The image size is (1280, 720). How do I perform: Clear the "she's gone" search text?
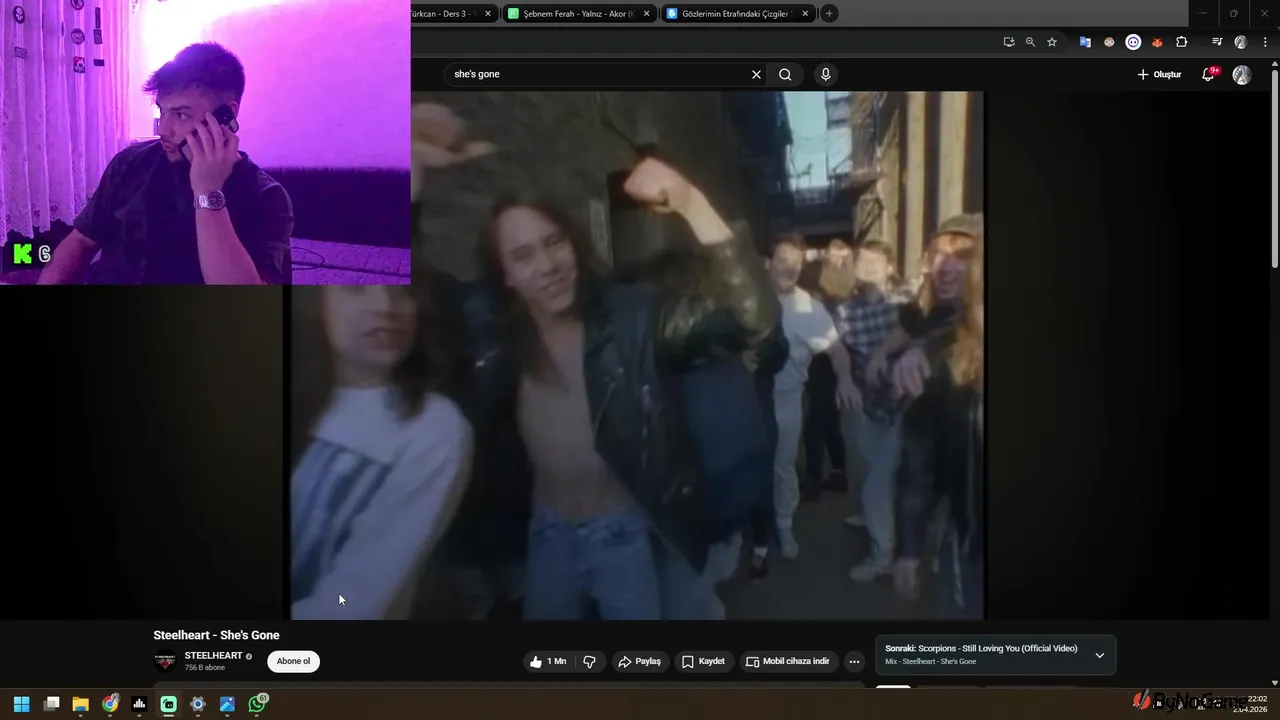[756, 74]
